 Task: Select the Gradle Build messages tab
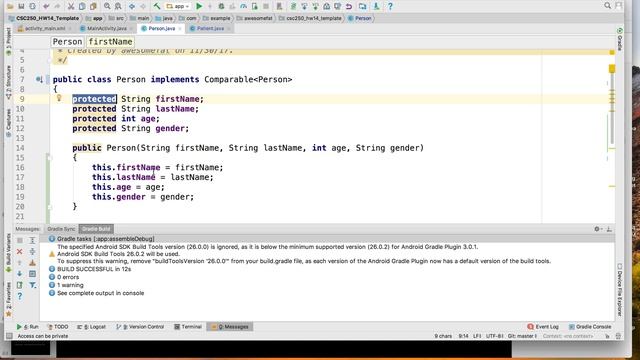pos(96,229)
